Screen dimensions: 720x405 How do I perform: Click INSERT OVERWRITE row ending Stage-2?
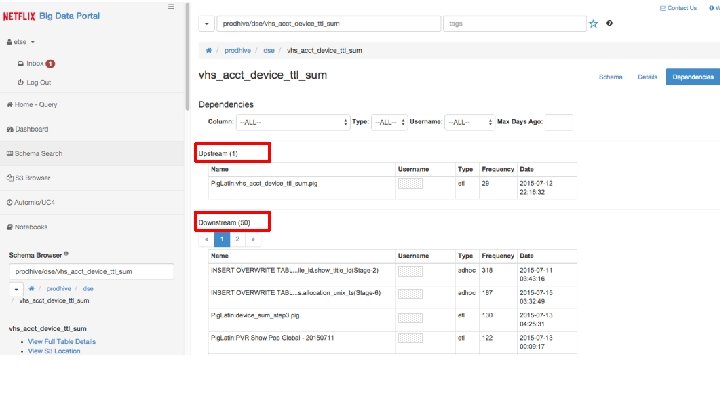[393, 275]
